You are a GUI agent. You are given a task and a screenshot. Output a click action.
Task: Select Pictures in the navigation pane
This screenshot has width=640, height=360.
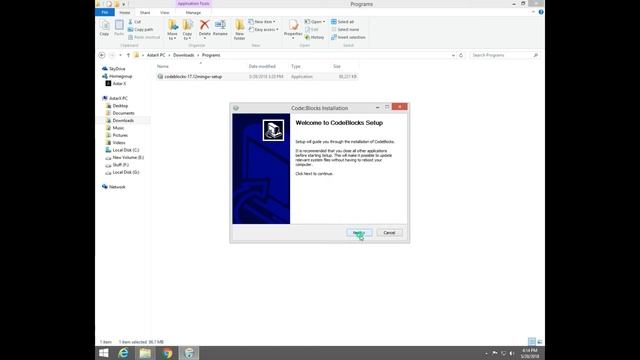(x=120, y=135)
